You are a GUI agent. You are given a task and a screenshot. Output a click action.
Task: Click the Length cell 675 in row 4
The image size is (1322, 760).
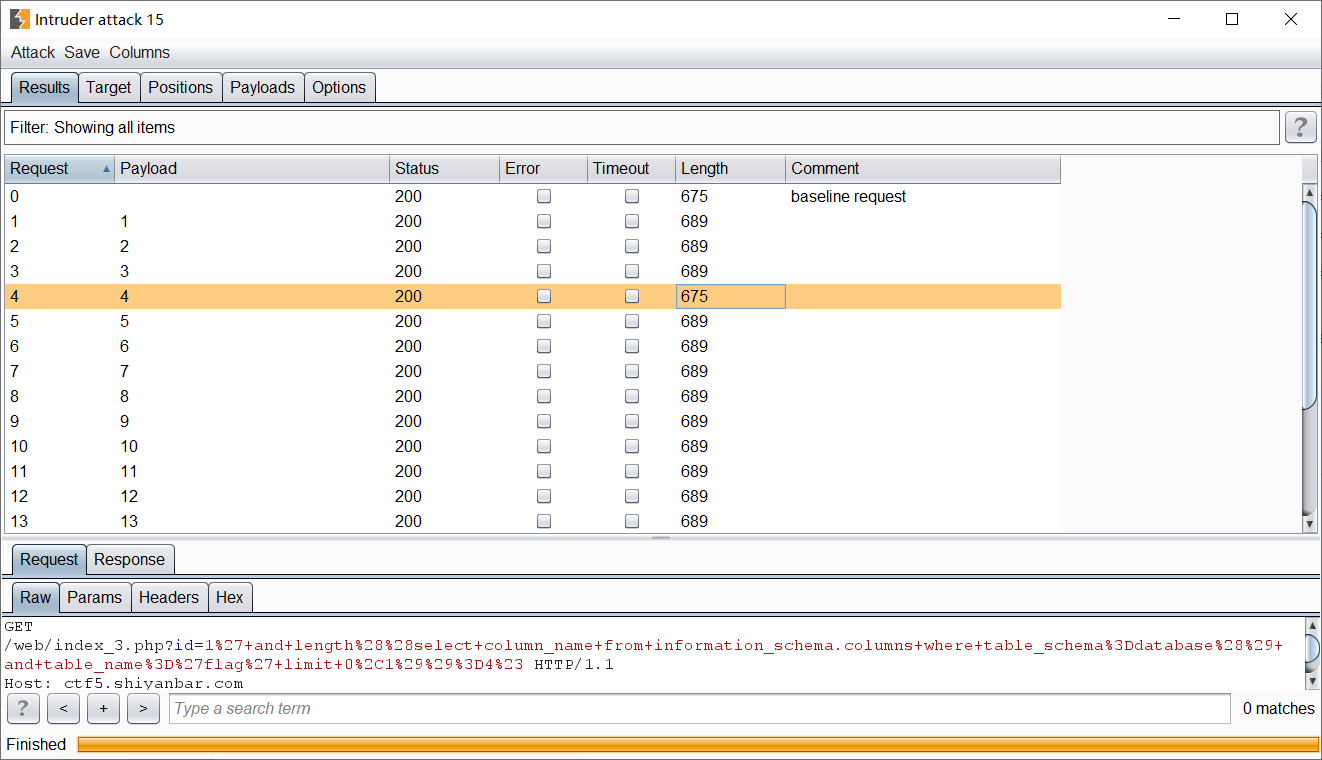coord(730,297)
